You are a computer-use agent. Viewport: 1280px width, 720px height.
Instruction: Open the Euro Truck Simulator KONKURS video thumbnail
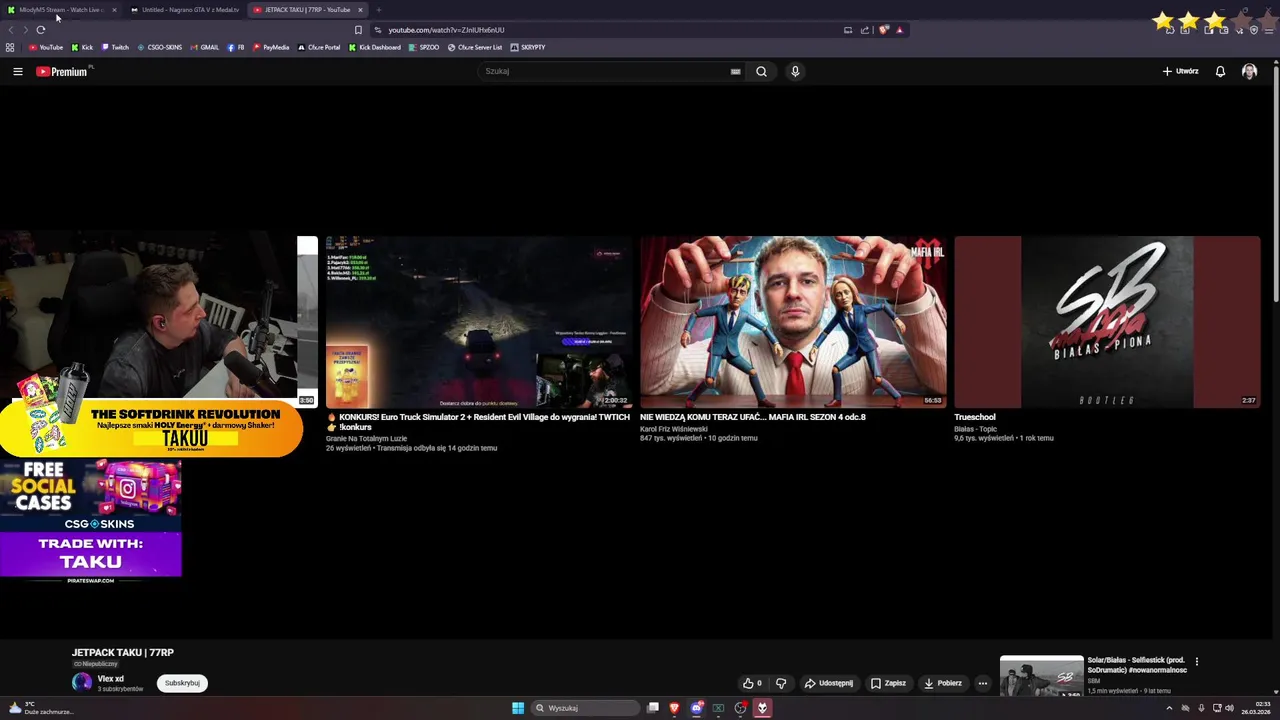tap(479, 322)
